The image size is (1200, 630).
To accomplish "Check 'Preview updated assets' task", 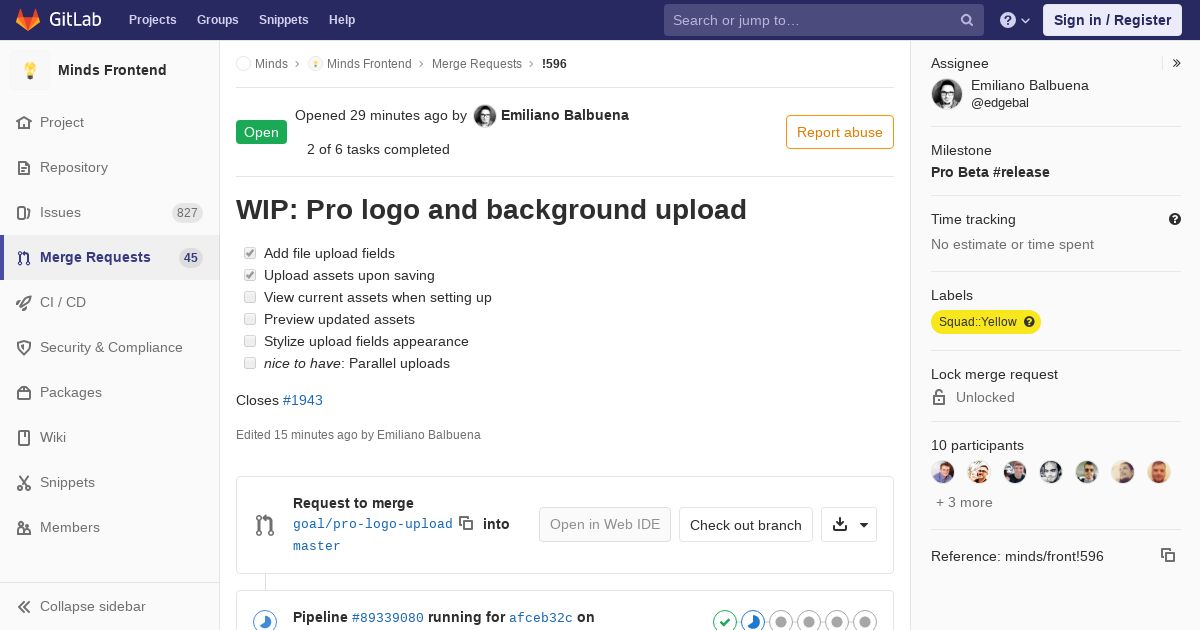I will coord(250,319).
